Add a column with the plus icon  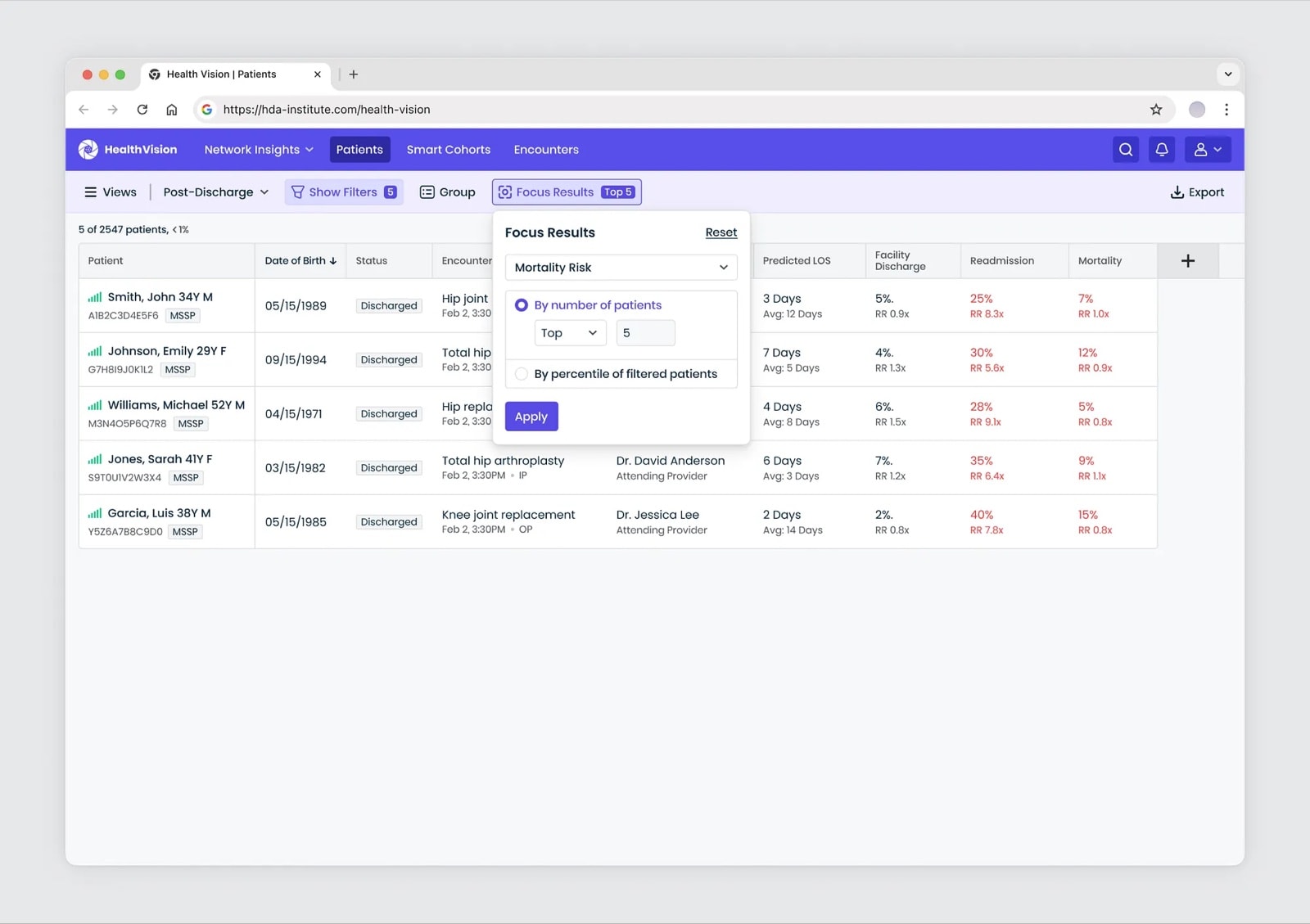pos(1188,261)
